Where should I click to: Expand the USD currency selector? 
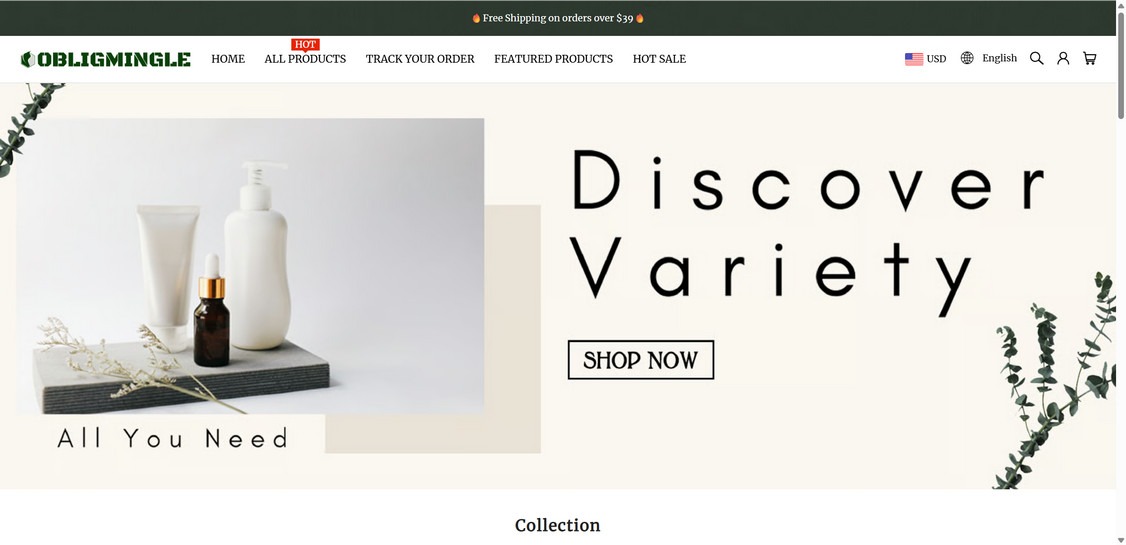926,59
